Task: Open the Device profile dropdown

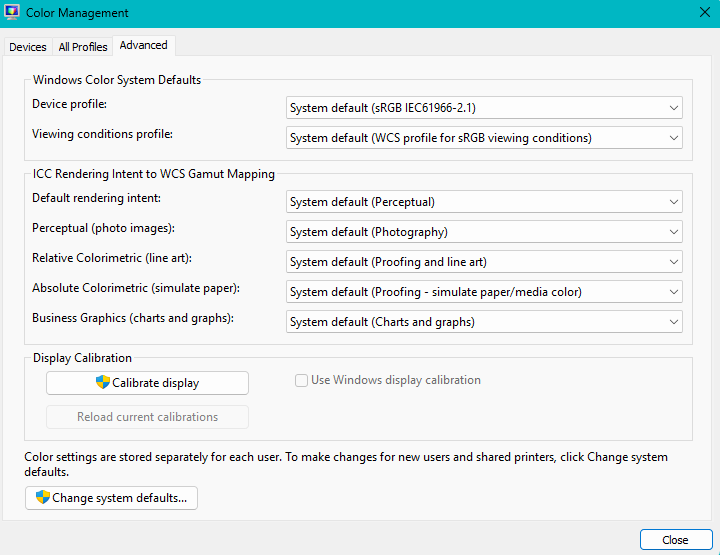Action: tap(484, 108)
